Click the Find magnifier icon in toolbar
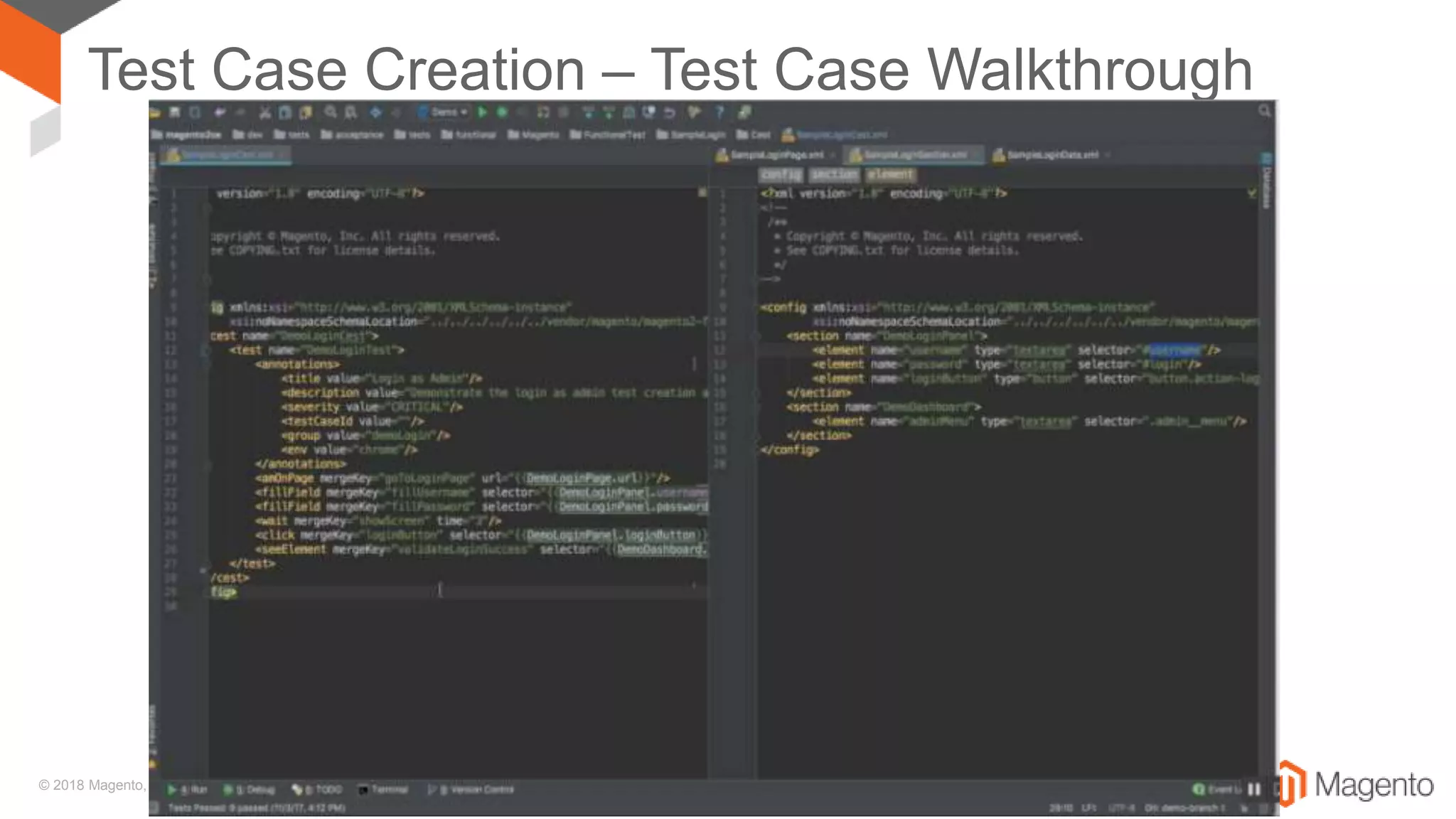Image resolution: width=1456 pixels, height=819 pixels. 331,112
